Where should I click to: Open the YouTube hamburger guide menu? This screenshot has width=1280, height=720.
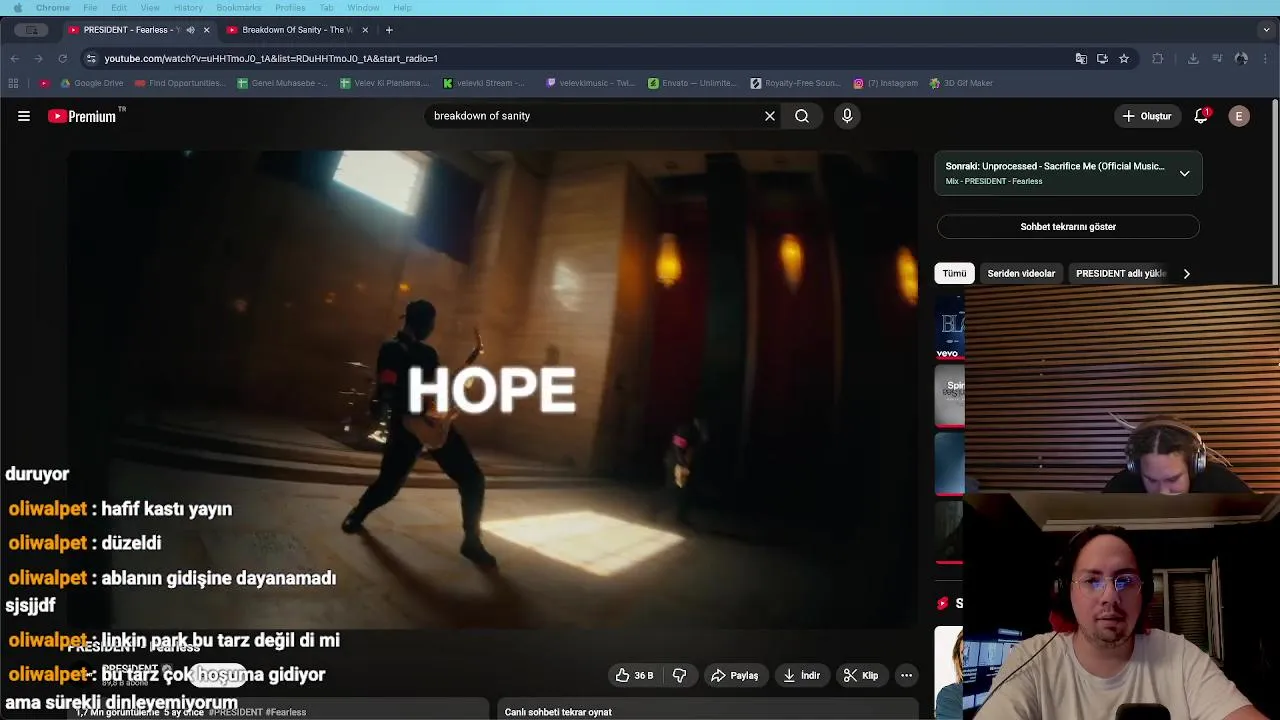pyautogui.click(x=24, y=116)
